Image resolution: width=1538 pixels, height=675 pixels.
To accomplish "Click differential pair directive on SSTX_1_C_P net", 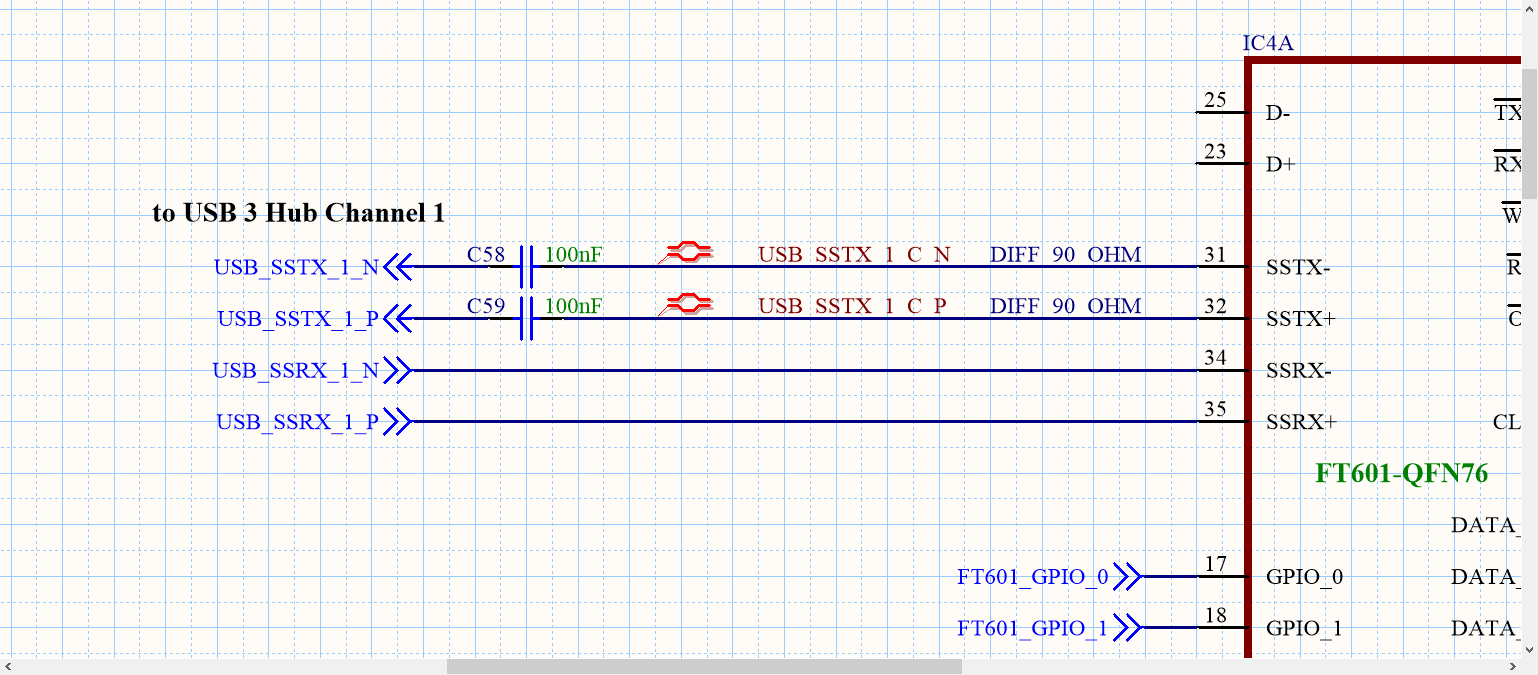I will (686, 304).
